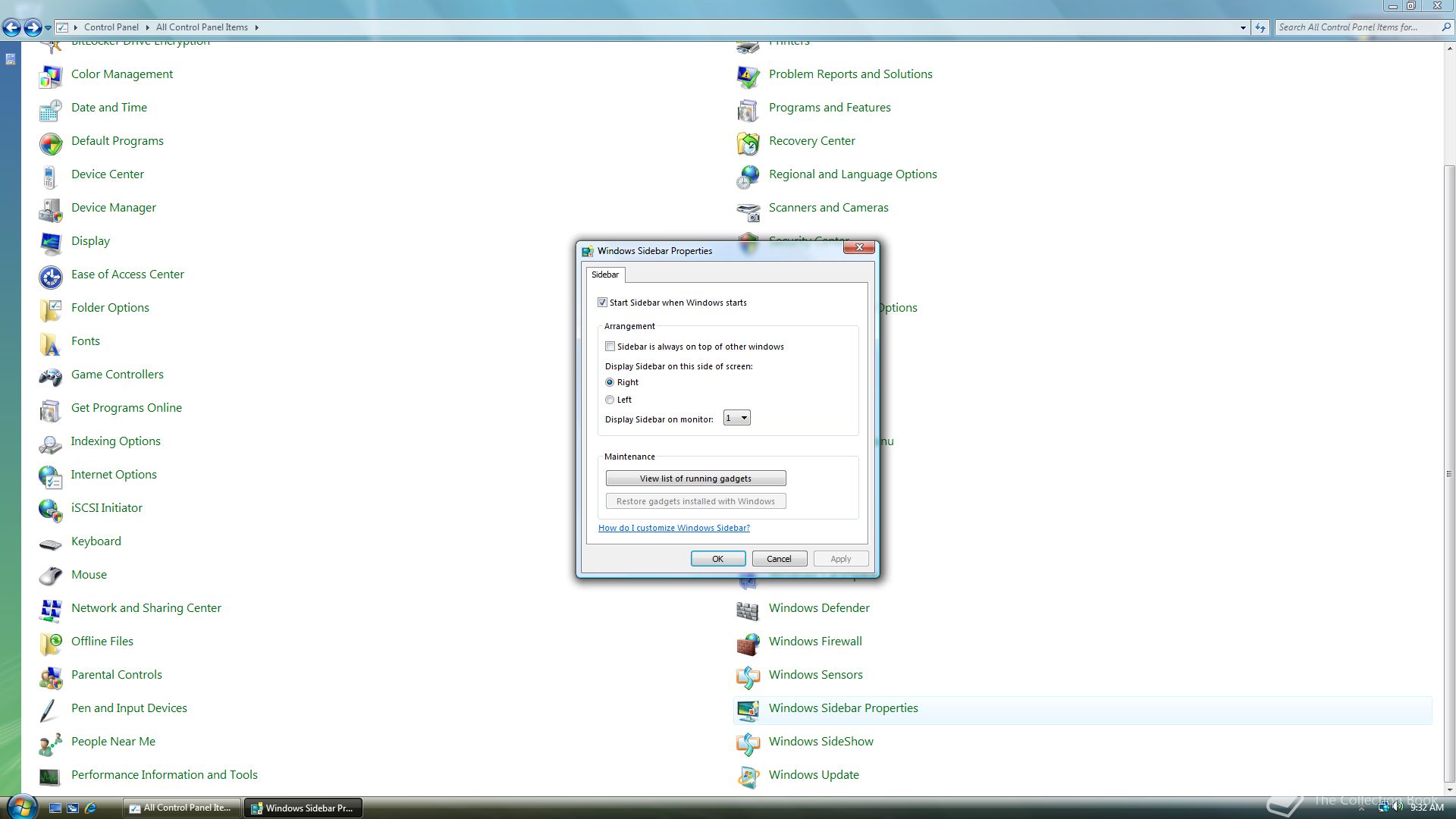Open the Windows Defender icon
Viewport: 1456px width, 819px height.
[x=748, y=610]
